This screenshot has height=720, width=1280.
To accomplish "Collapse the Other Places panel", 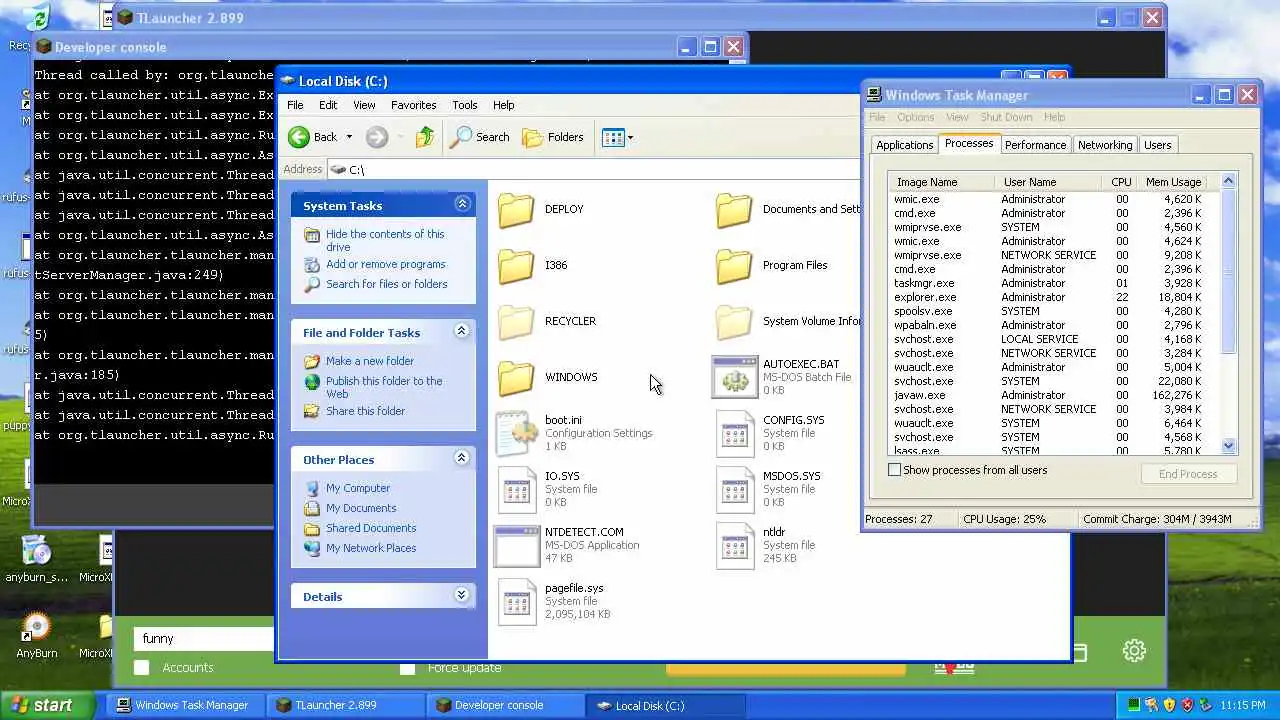I will pyautogui.click(x=462, y=458).
